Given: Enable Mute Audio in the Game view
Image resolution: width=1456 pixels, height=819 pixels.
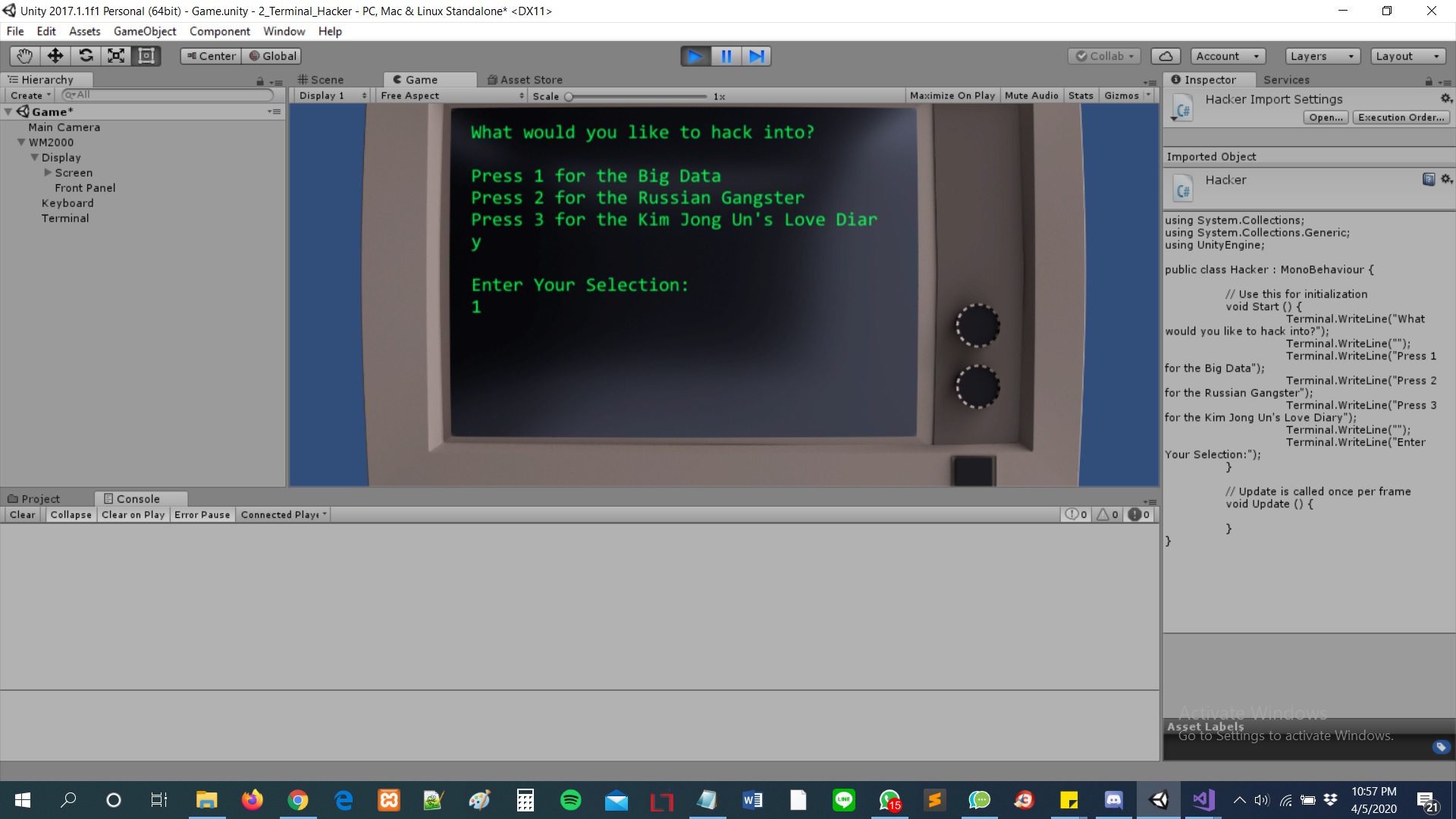Looking at the screenshot, I should point(1031,95).
